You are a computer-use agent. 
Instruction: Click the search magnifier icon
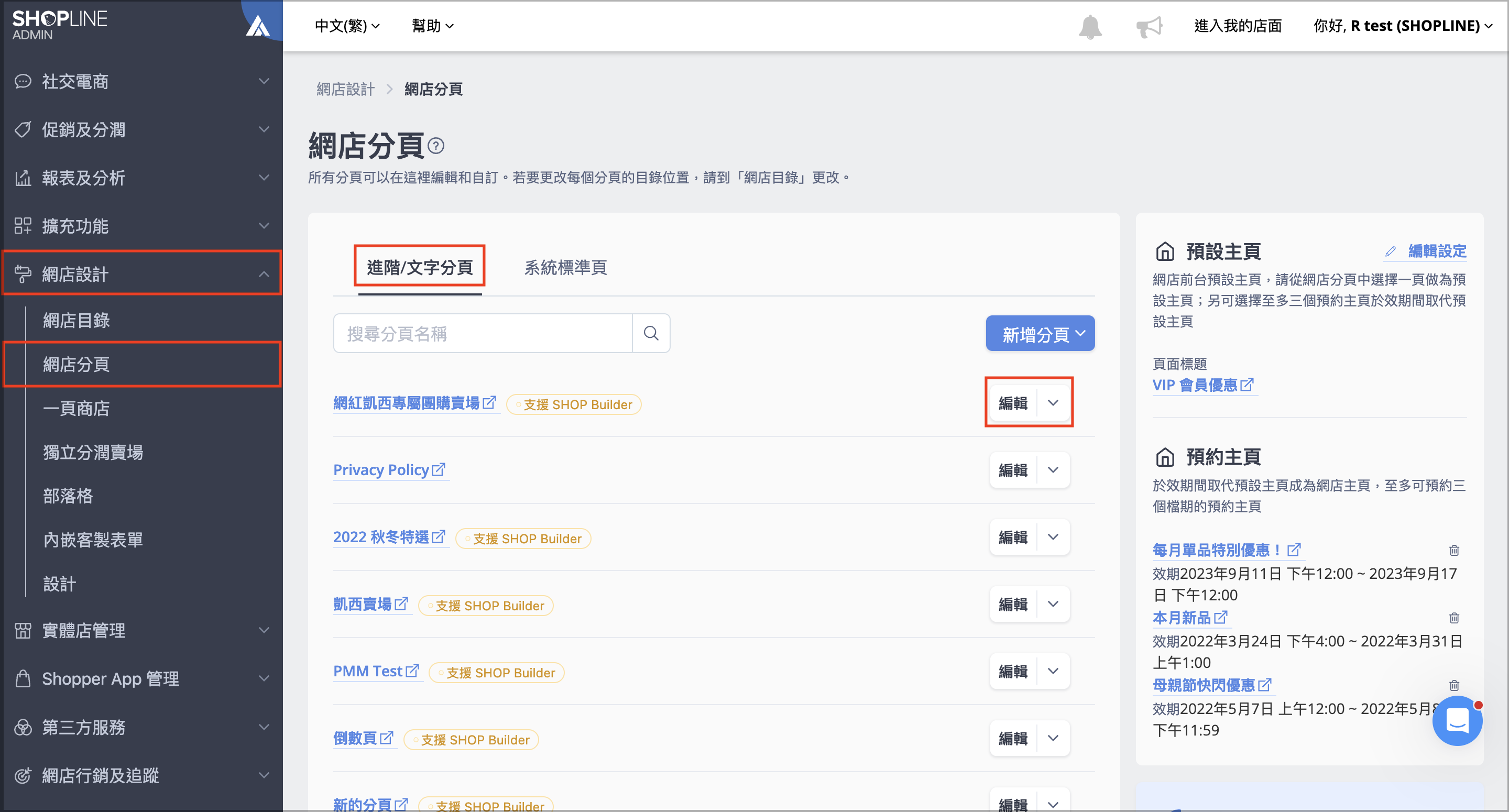pos(651,333)
